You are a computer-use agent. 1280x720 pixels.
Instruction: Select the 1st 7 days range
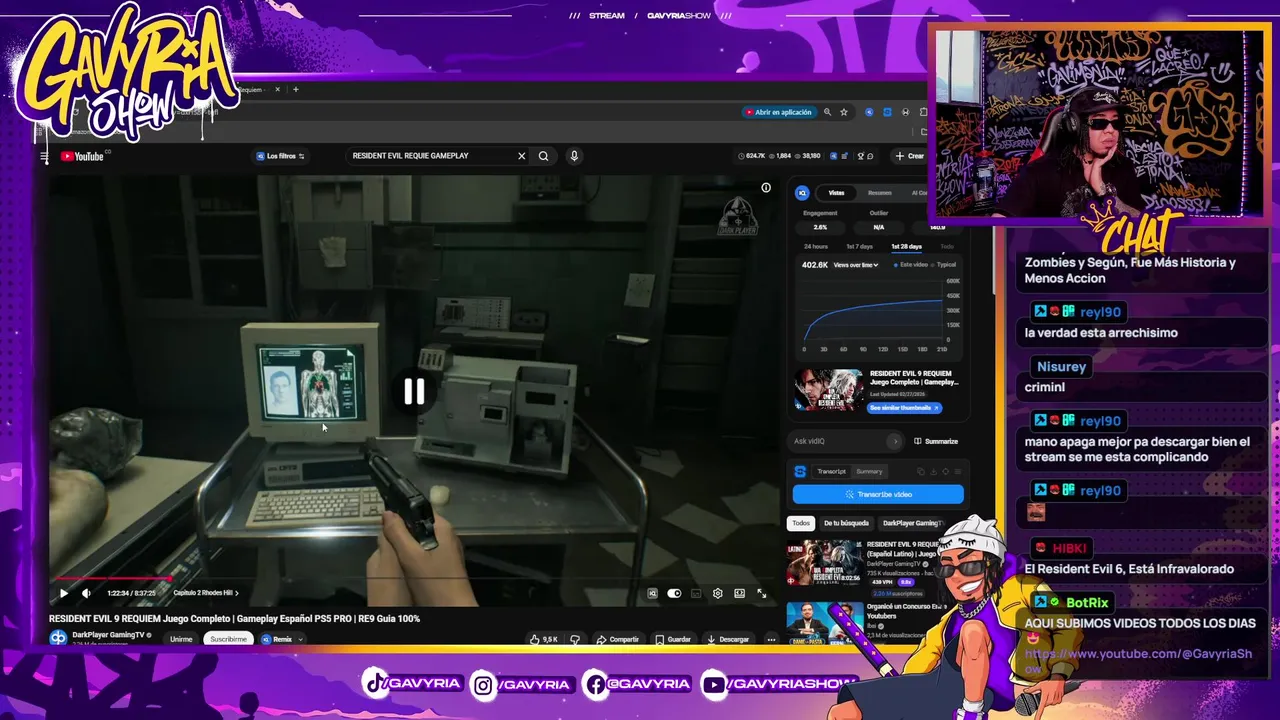[859, 246]
